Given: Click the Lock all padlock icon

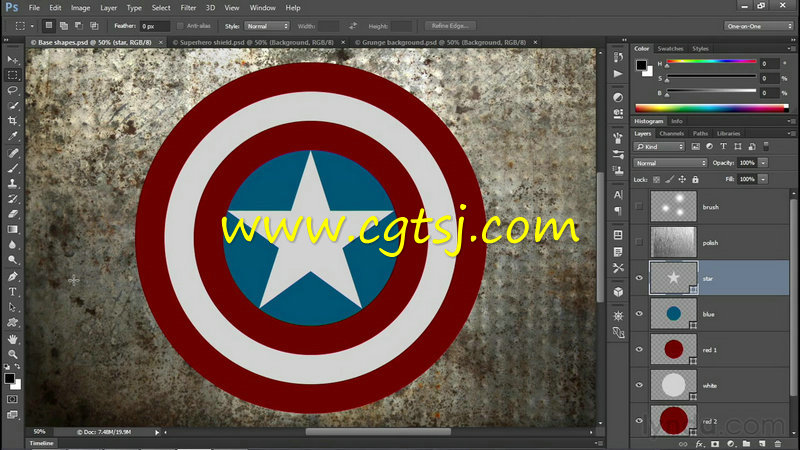Looking at the screenshot, I should click(695, 180).
